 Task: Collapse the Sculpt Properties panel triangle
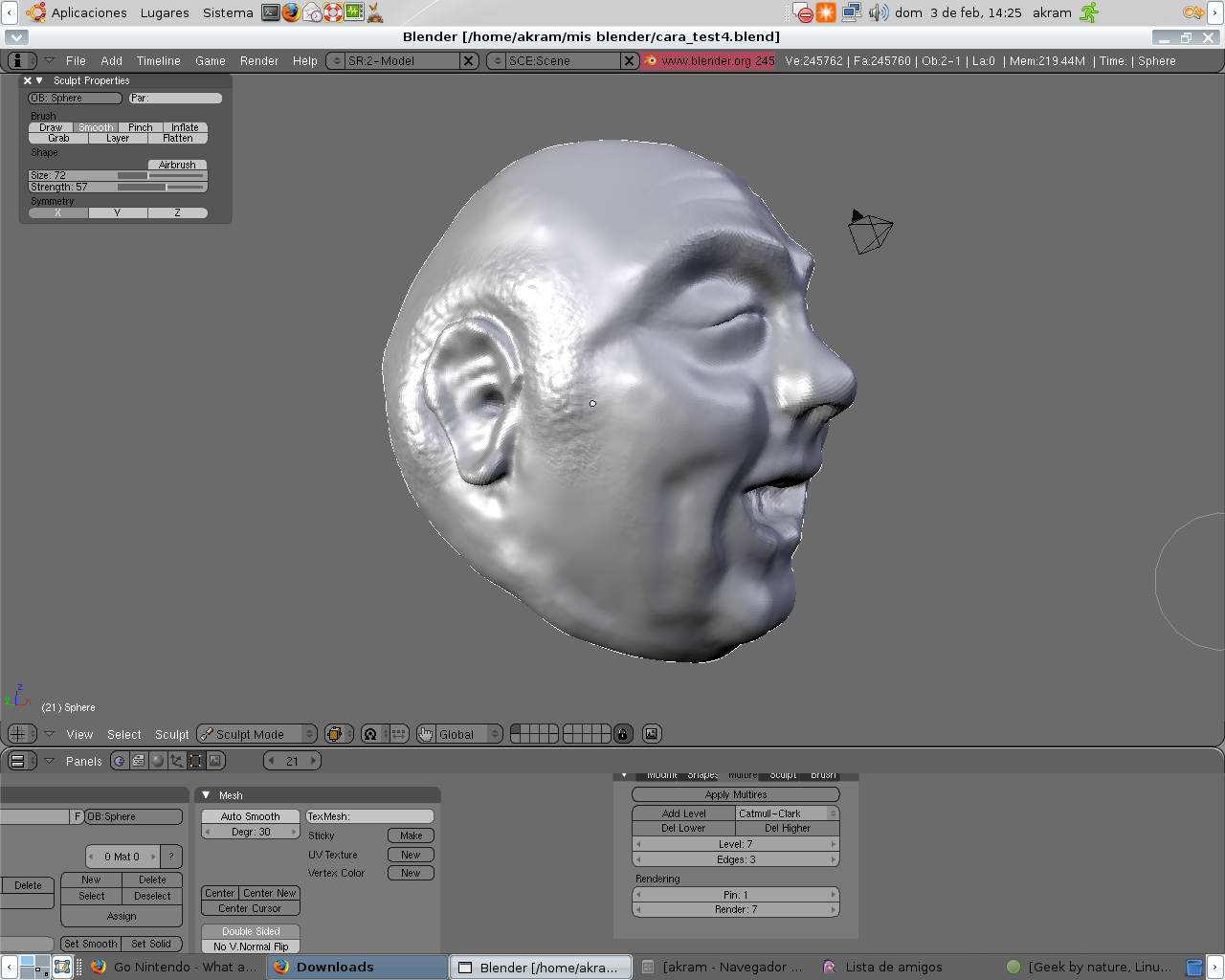(39, 80)
